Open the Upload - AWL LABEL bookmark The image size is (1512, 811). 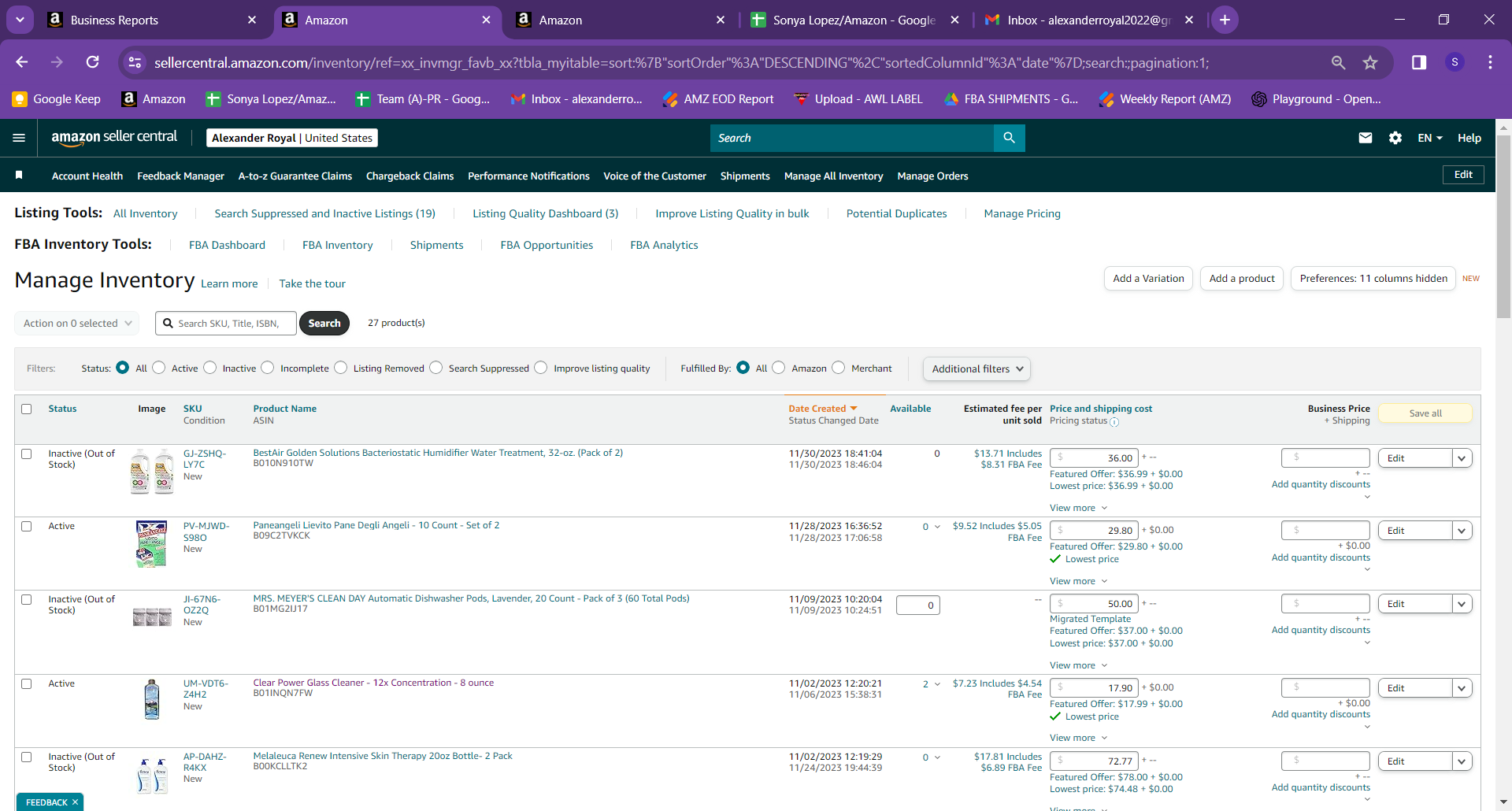[858, 99]
